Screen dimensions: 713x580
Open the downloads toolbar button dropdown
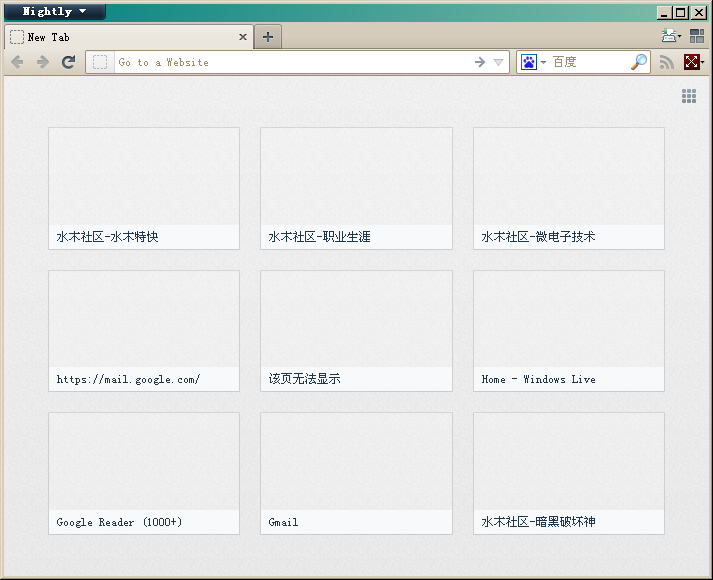(671, 35)
